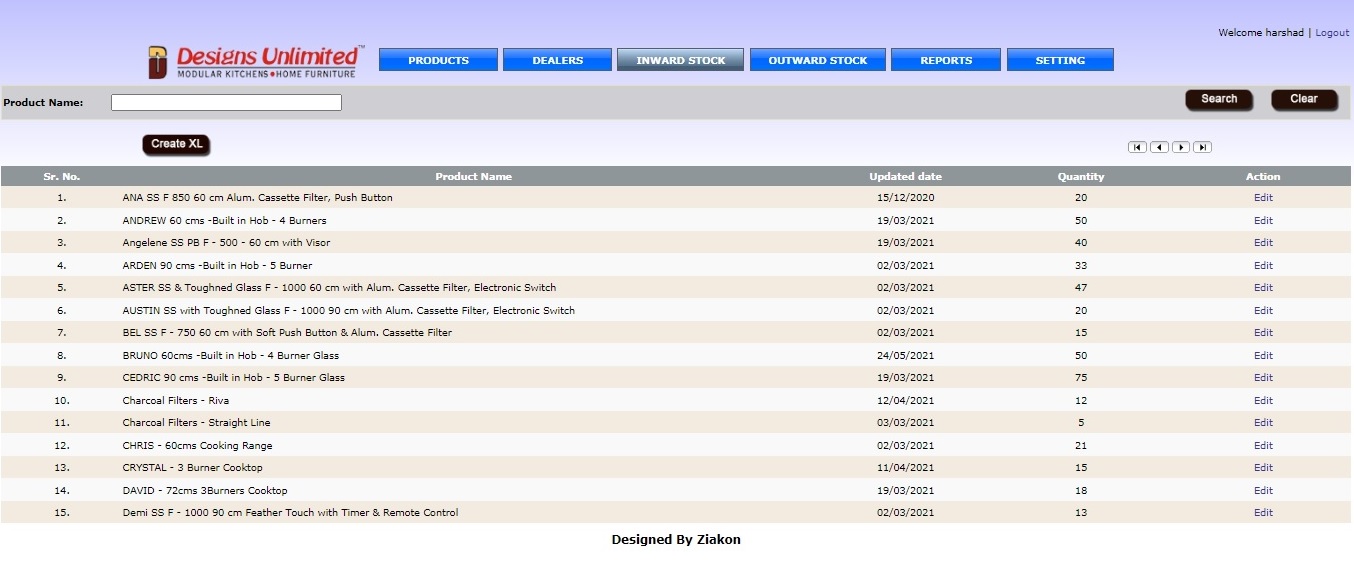Click the Quantity column header
This screenshot has height=561, width=1354.
click(1081, 177)
